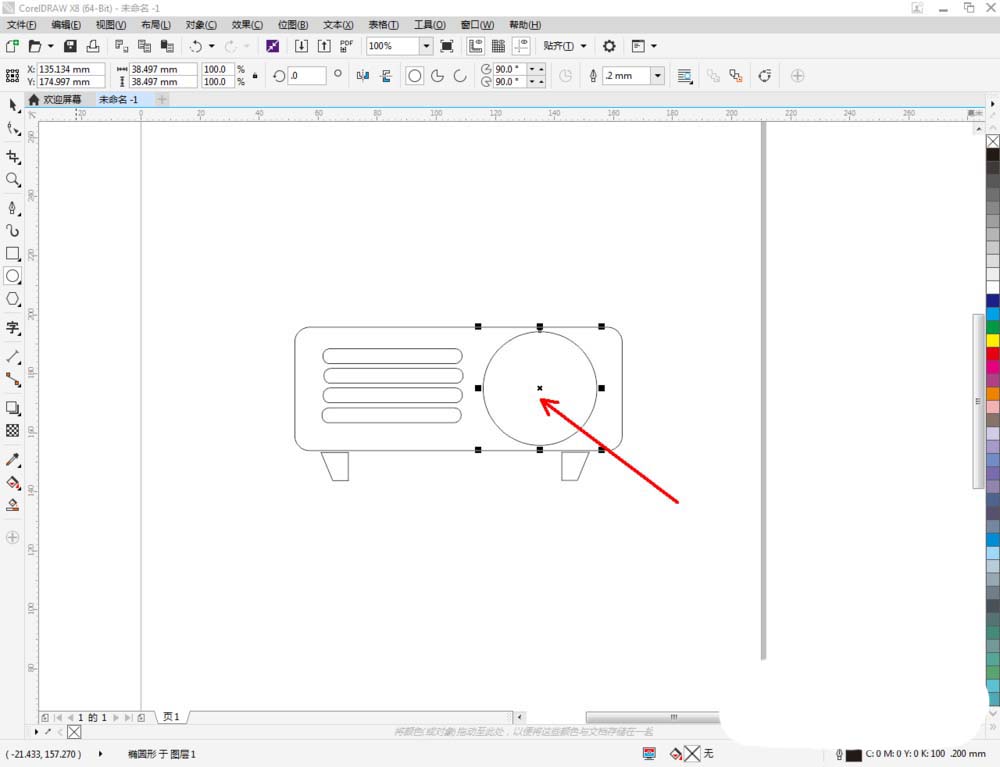Select the Polygon tool
Image resolution: width=1000 pixels, height=767 pixels.
(13, 299)
